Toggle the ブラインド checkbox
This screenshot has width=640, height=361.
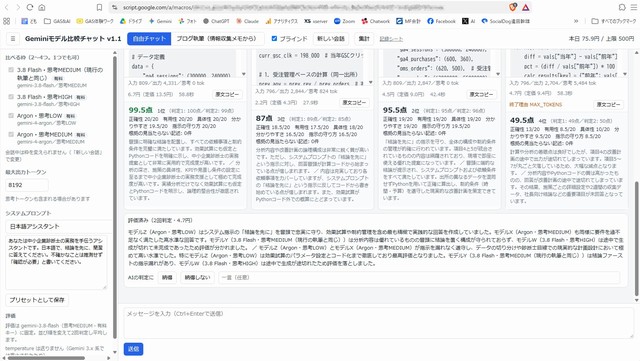(x=274, y=38)
